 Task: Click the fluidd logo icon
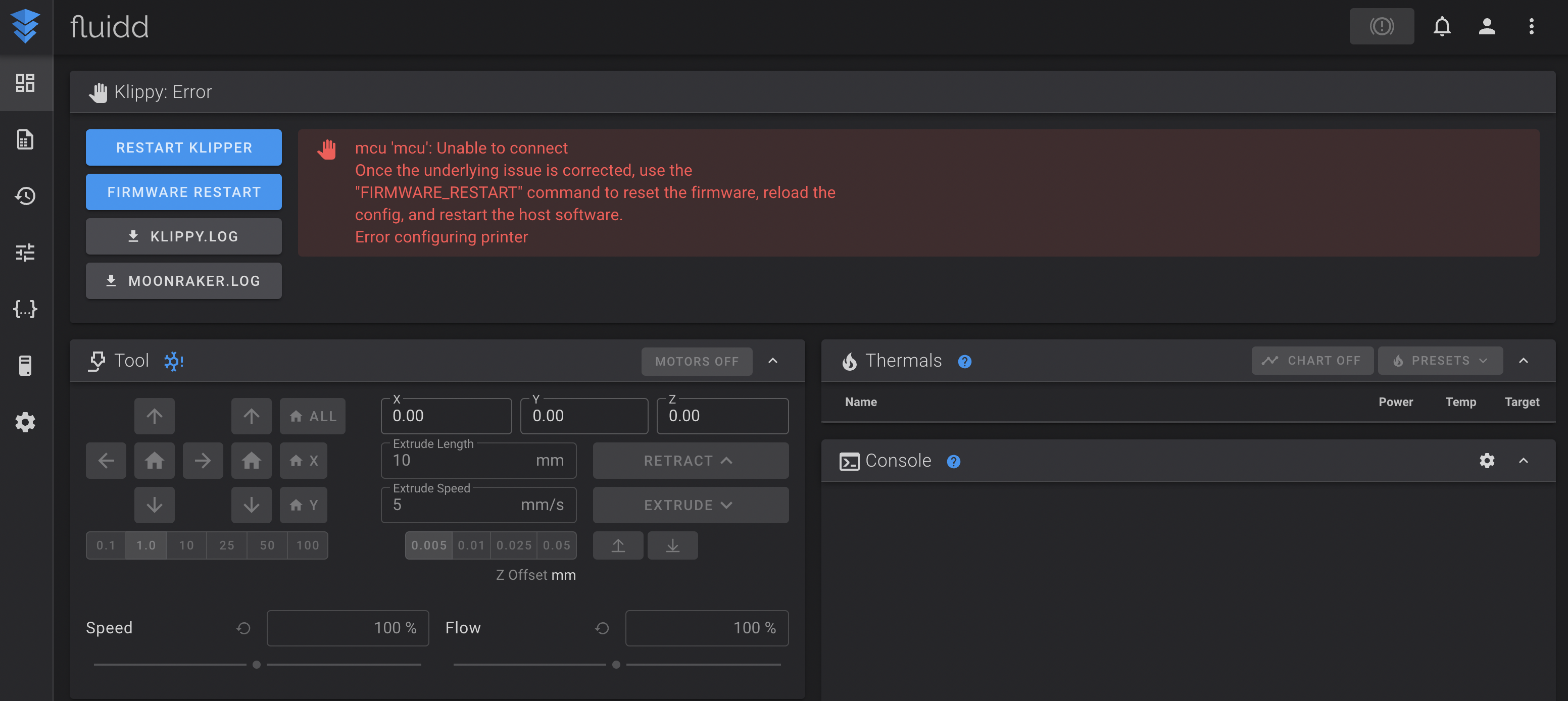(x=26, y=27)
